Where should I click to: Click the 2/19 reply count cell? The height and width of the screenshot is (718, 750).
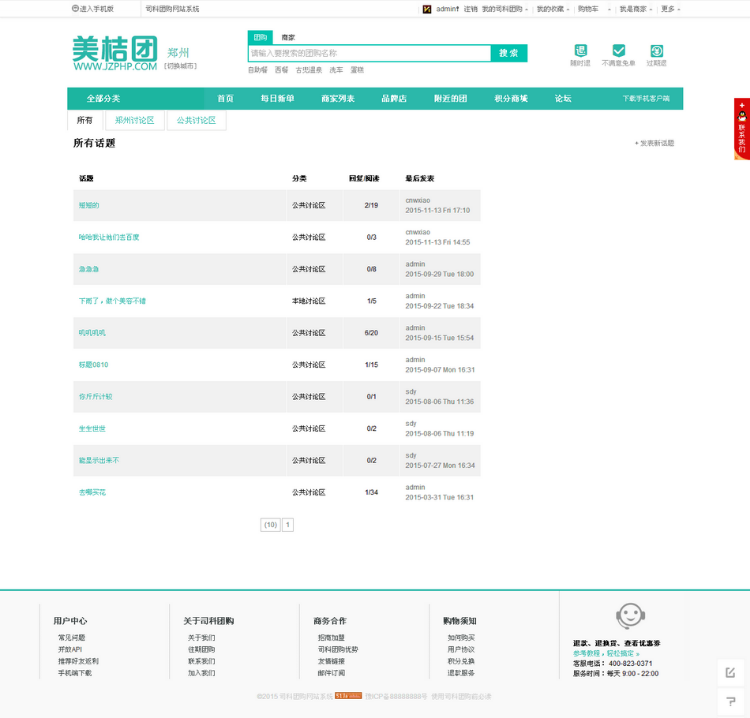[x=371, y=205]
